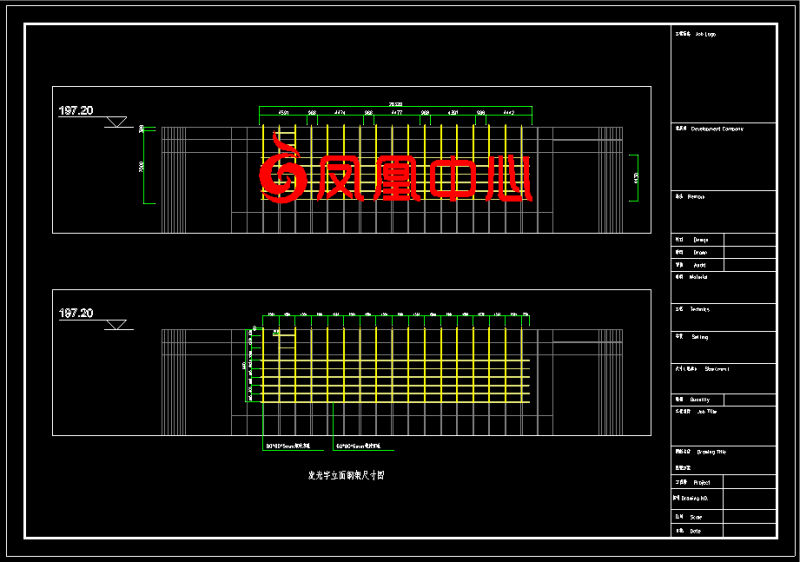Select the elevation triangle marker in lower view
The image size is (800, 562).
[x=116, y=325]
